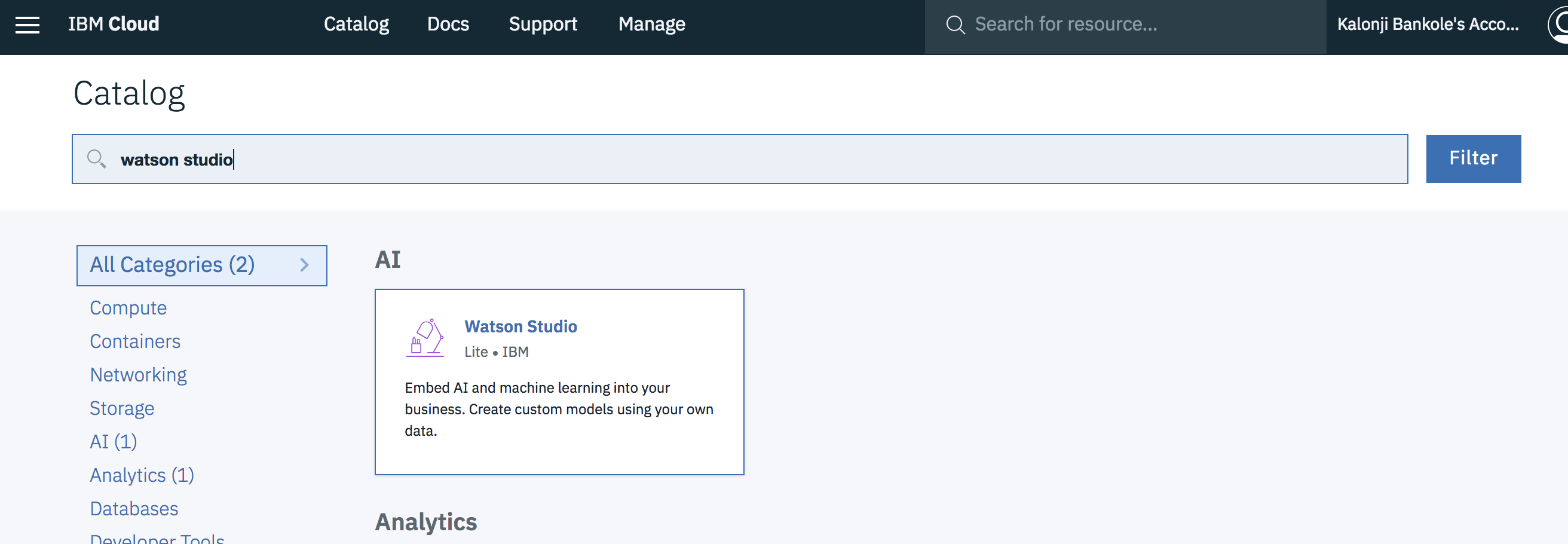Open the Manage menu
Viewport: 1568px width, 544px height.
pos(651,25)
